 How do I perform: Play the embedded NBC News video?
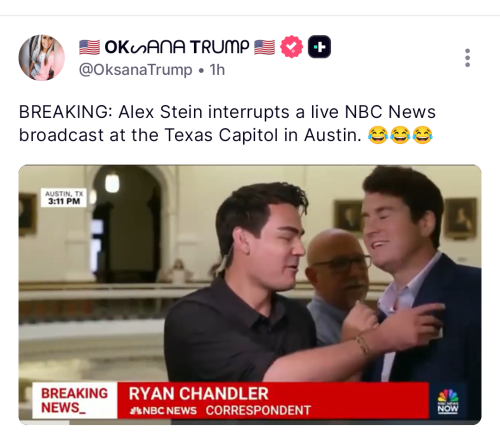250,294
